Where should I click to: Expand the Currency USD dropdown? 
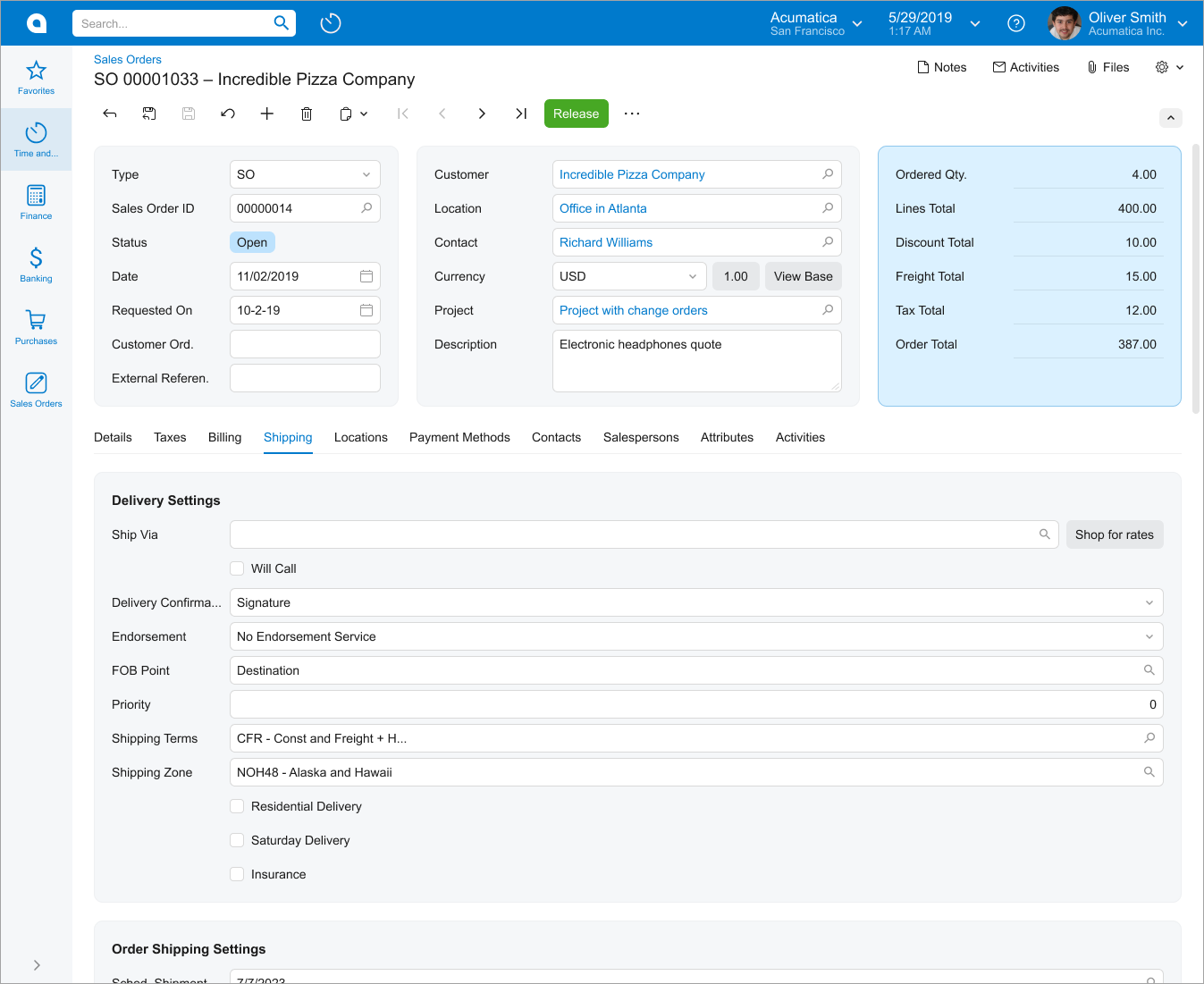tap(629, 276)
